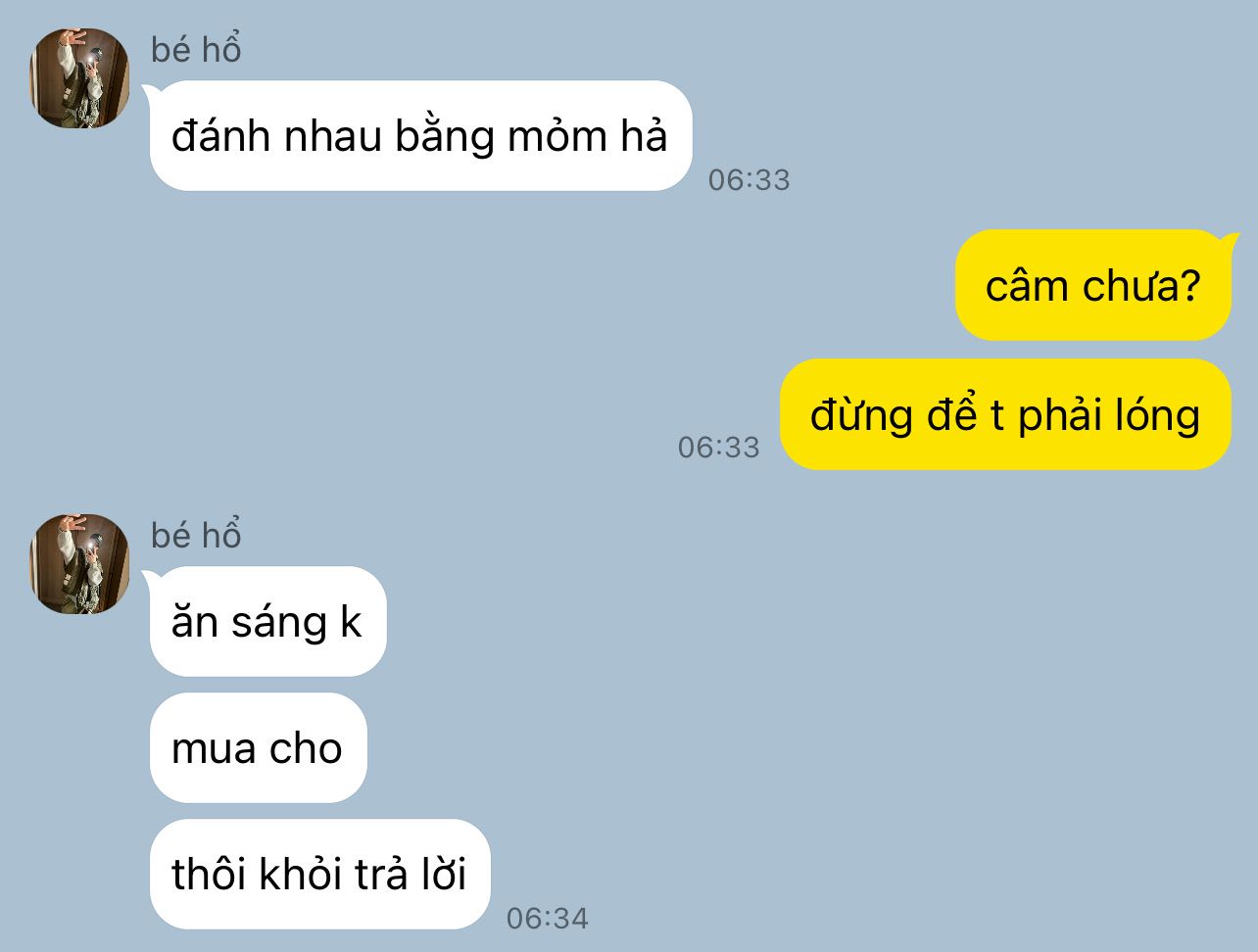Open bé hổ's avatar beside the first message

click(x=79, y=78)
